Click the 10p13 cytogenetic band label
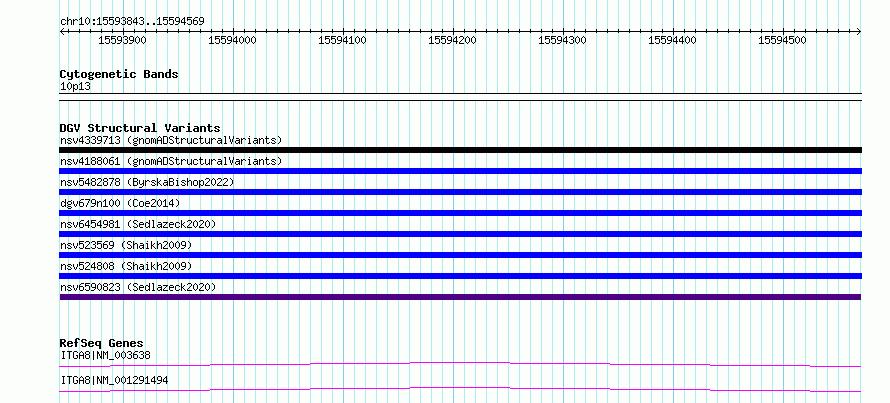This screenshot has height=403, width=890. coord(75,87)
